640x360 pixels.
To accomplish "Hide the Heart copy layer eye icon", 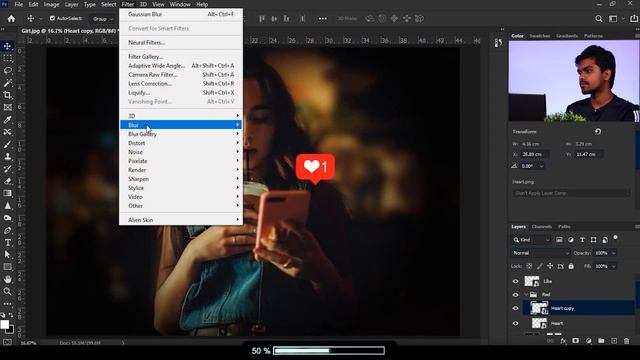I will tap(516, 309).
